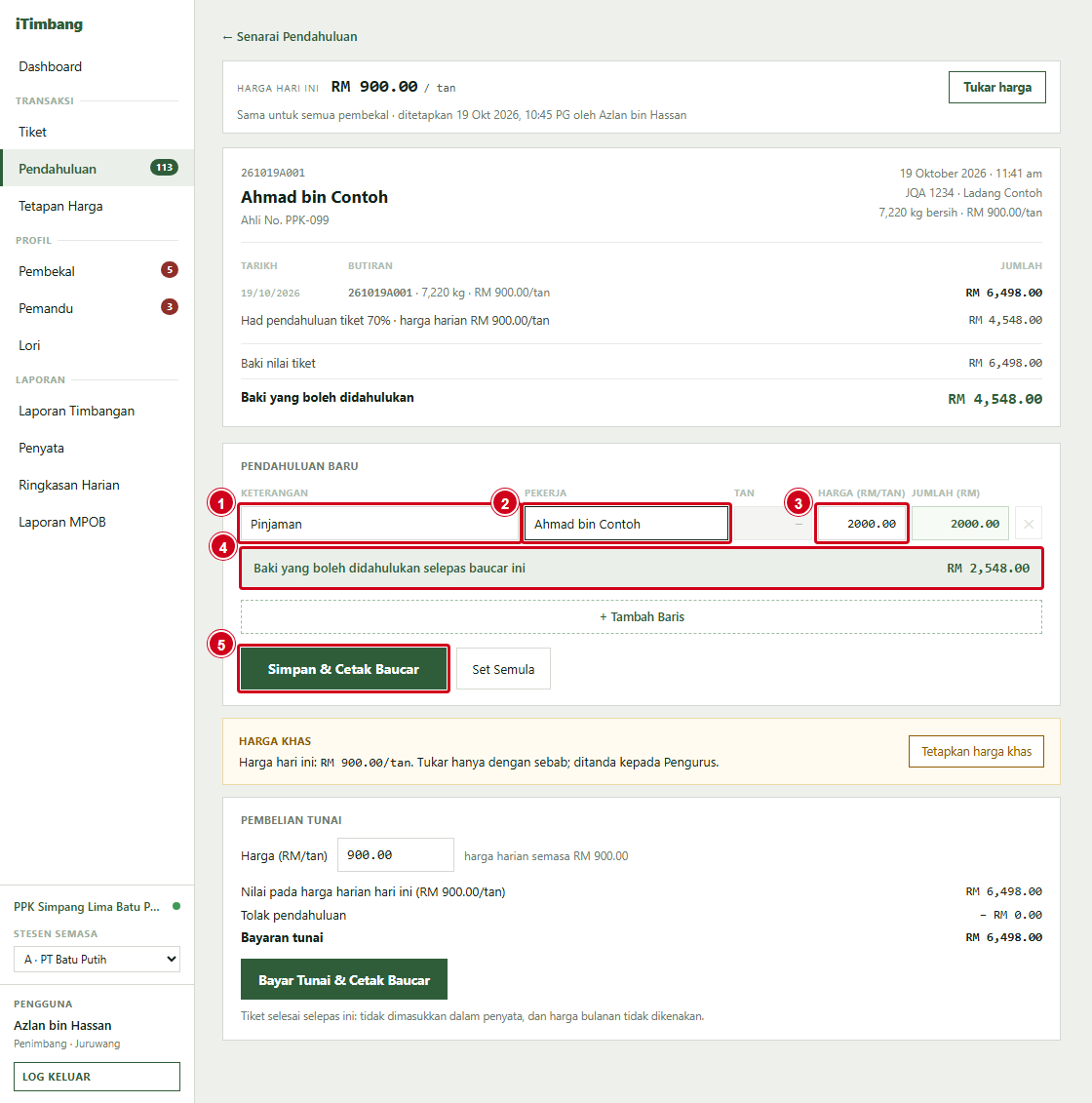Click the 113 badge next to Pendahuluan
Screen dimensions: 1092x1103
click(164, 168)
